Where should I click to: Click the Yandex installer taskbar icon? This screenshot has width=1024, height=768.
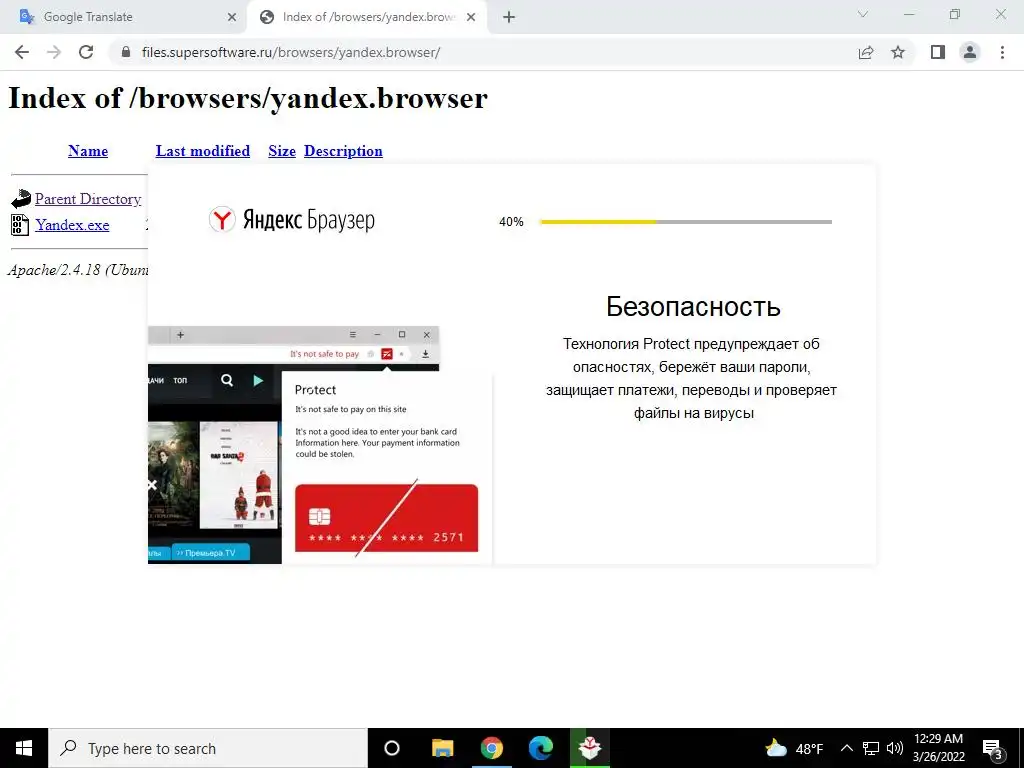[590, 748]
